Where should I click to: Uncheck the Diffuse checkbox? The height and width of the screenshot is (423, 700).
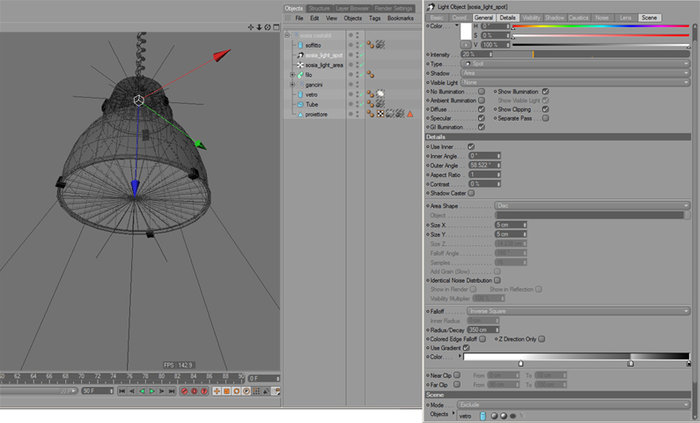pyautogui.click(x=481, y=109)
